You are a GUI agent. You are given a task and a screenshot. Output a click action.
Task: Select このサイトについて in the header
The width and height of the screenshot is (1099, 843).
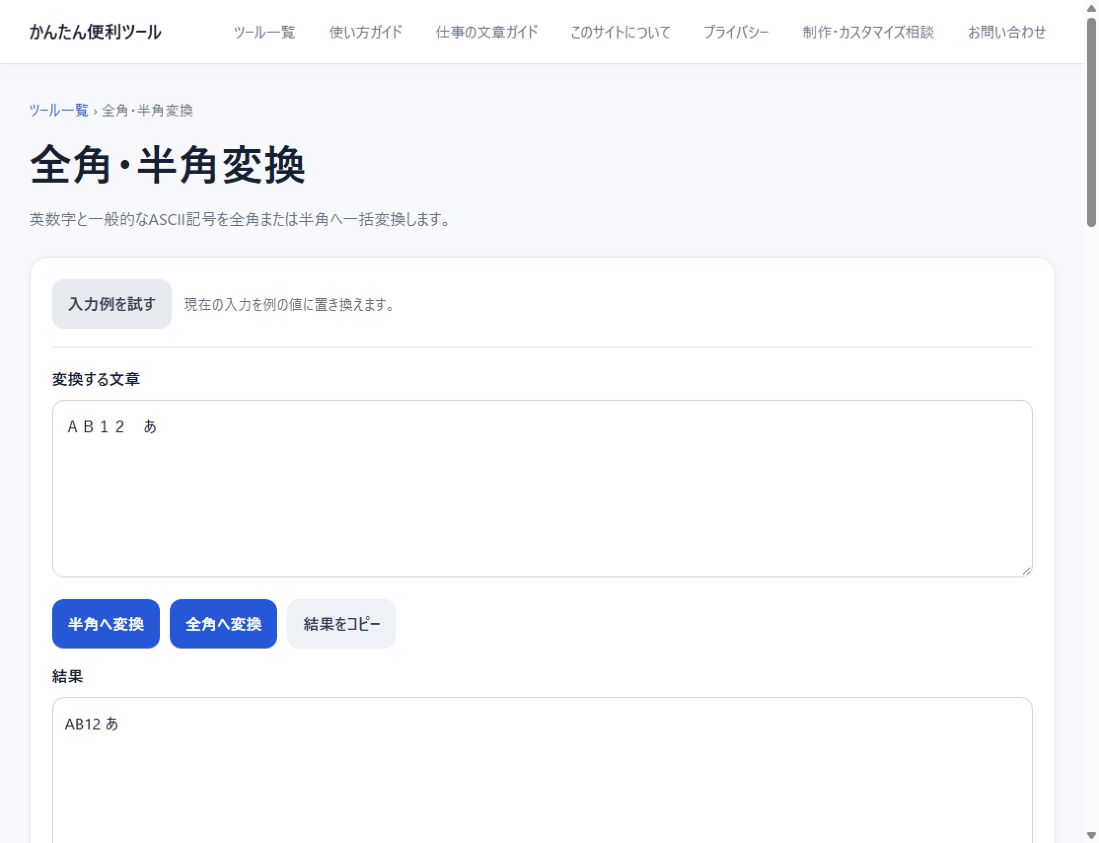620,32
